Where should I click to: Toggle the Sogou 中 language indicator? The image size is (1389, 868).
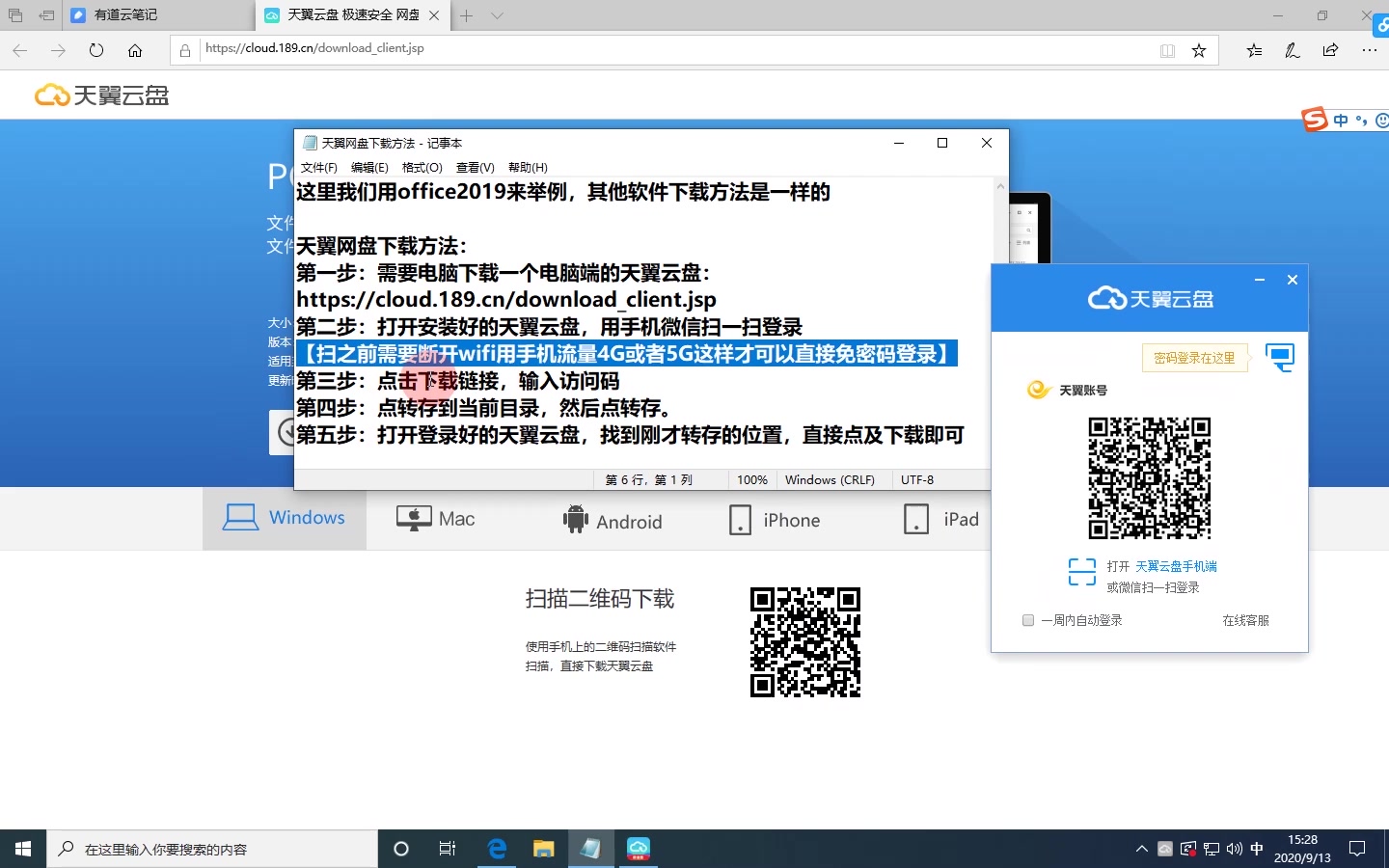[x=1341, y=121]
